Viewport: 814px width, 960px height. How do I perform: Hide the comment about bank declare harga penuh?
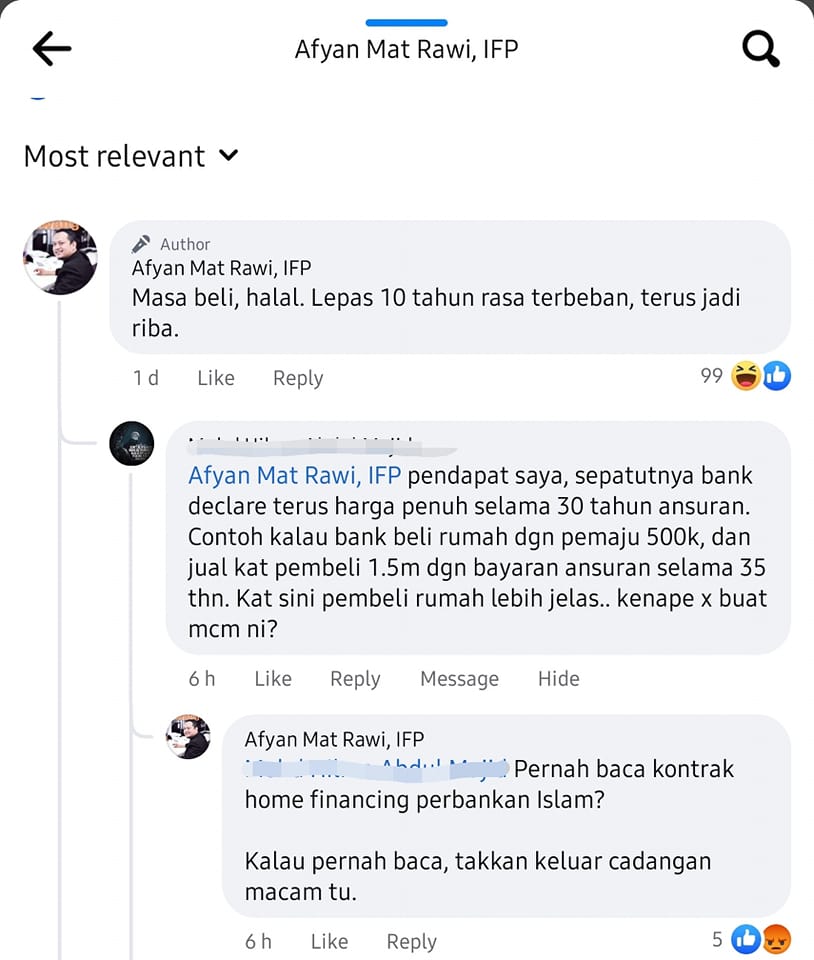pyautogui.click(x=559, y=678)
